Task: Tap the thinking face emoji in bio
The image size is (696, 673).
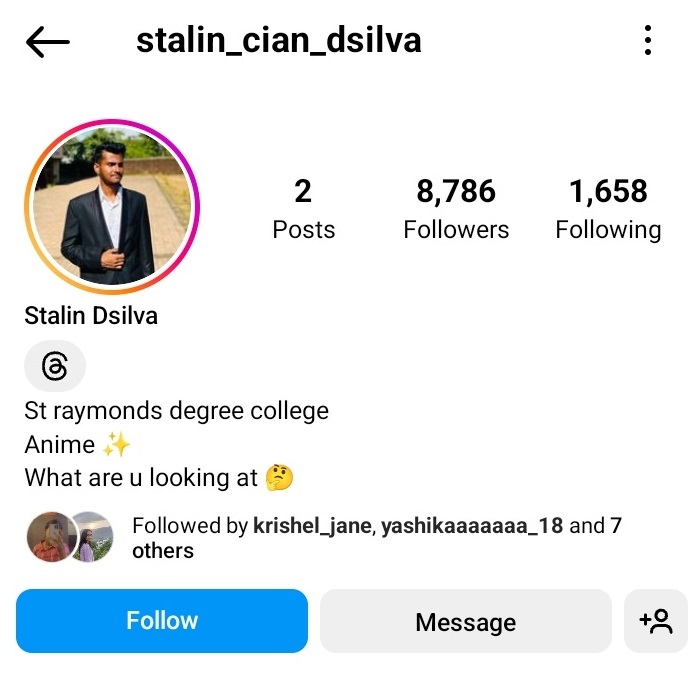Action: click(x=279, y=478)
